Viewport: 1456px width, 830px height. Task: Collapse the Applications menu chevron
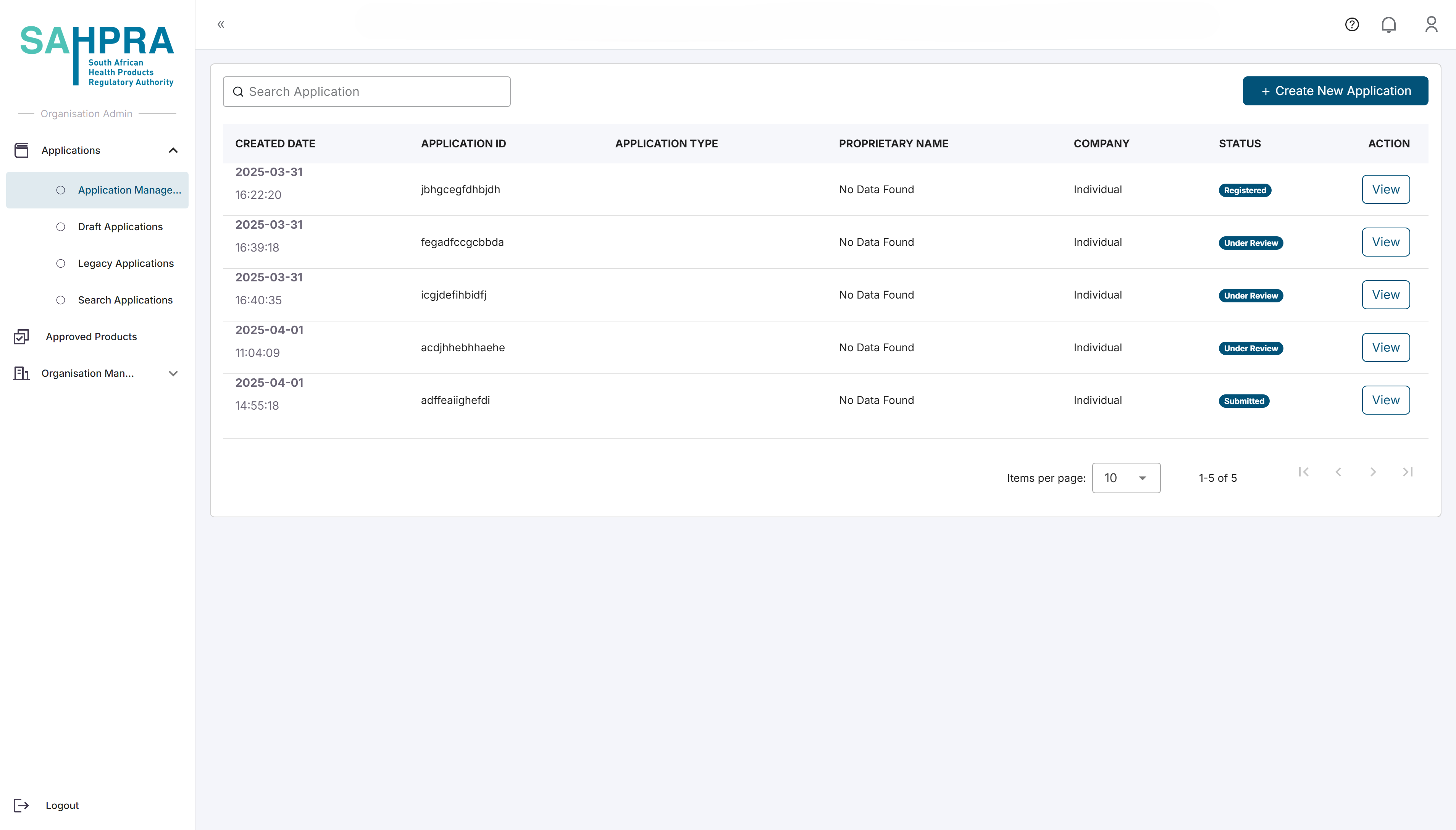tap(173, 150)
